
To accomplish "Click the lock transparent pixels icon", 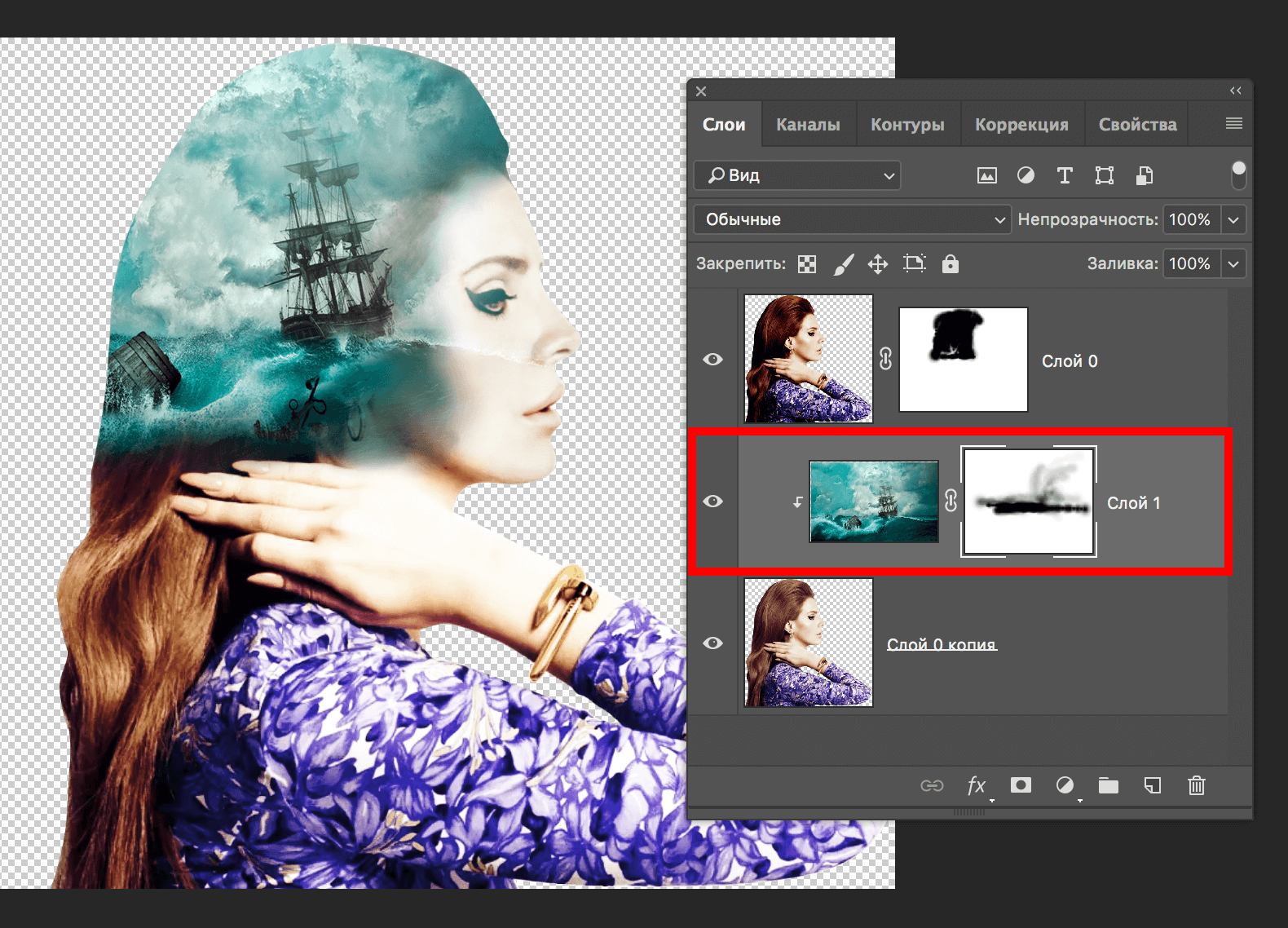I will point(807,263).
